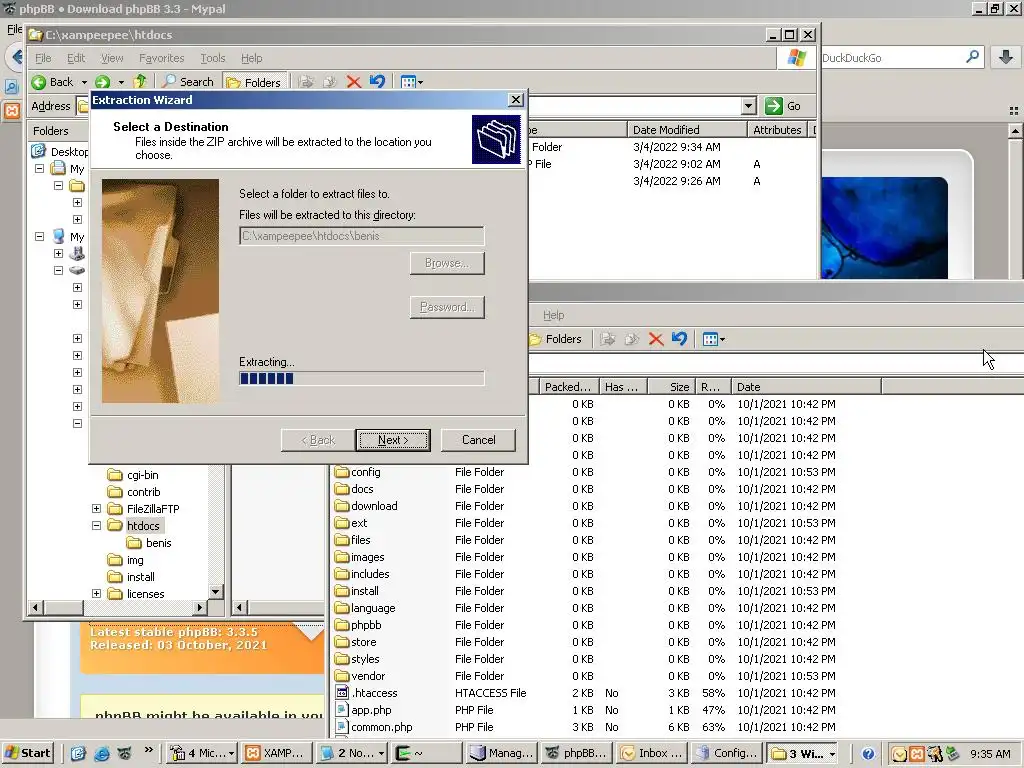This screenshot has height=768, width=1024.
Task: Sort by the Attributes column header
Action: [x=777, y=129]
